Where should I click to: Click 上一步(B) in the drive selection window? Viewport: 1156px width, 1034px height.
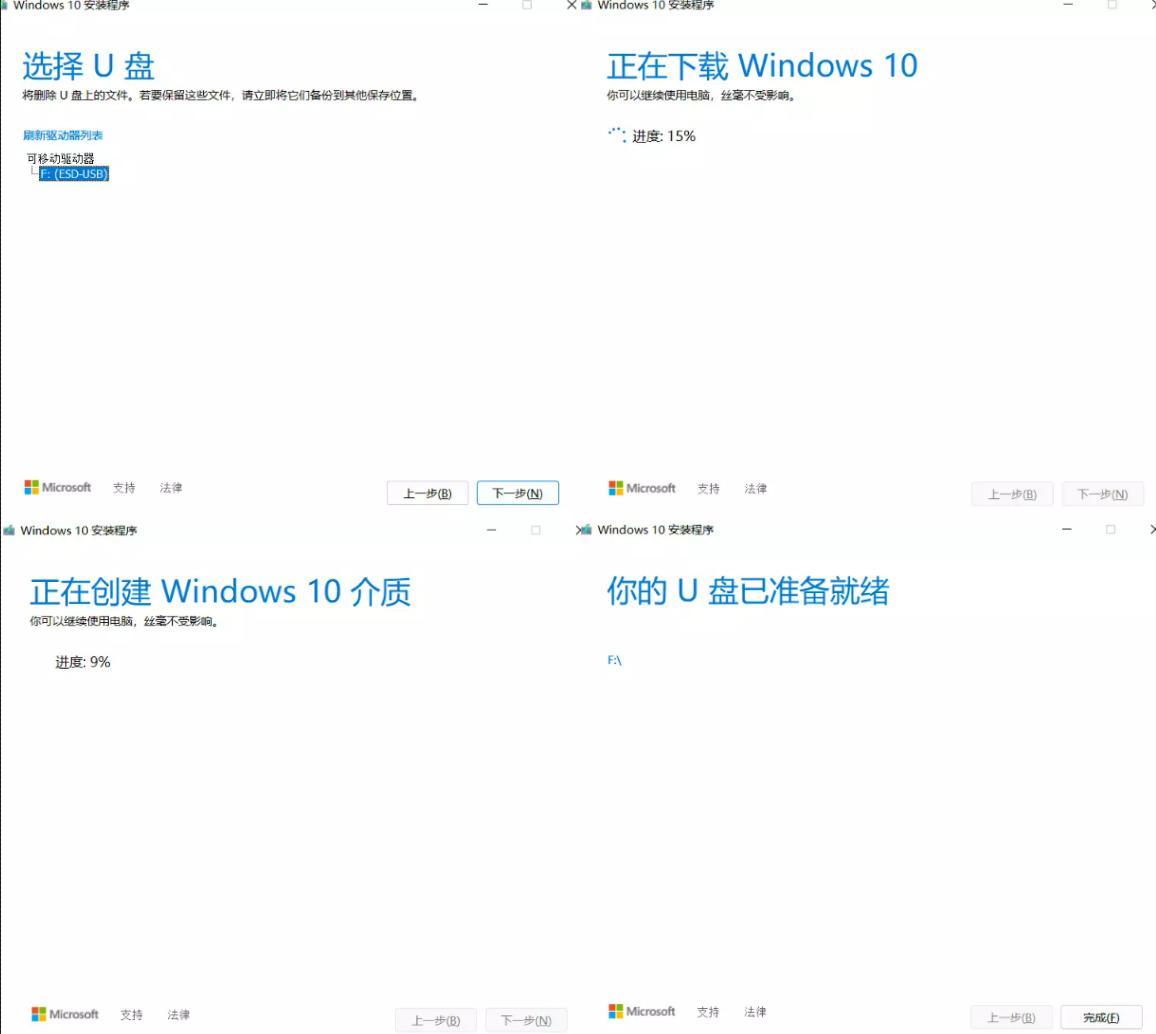coord(427,492)
